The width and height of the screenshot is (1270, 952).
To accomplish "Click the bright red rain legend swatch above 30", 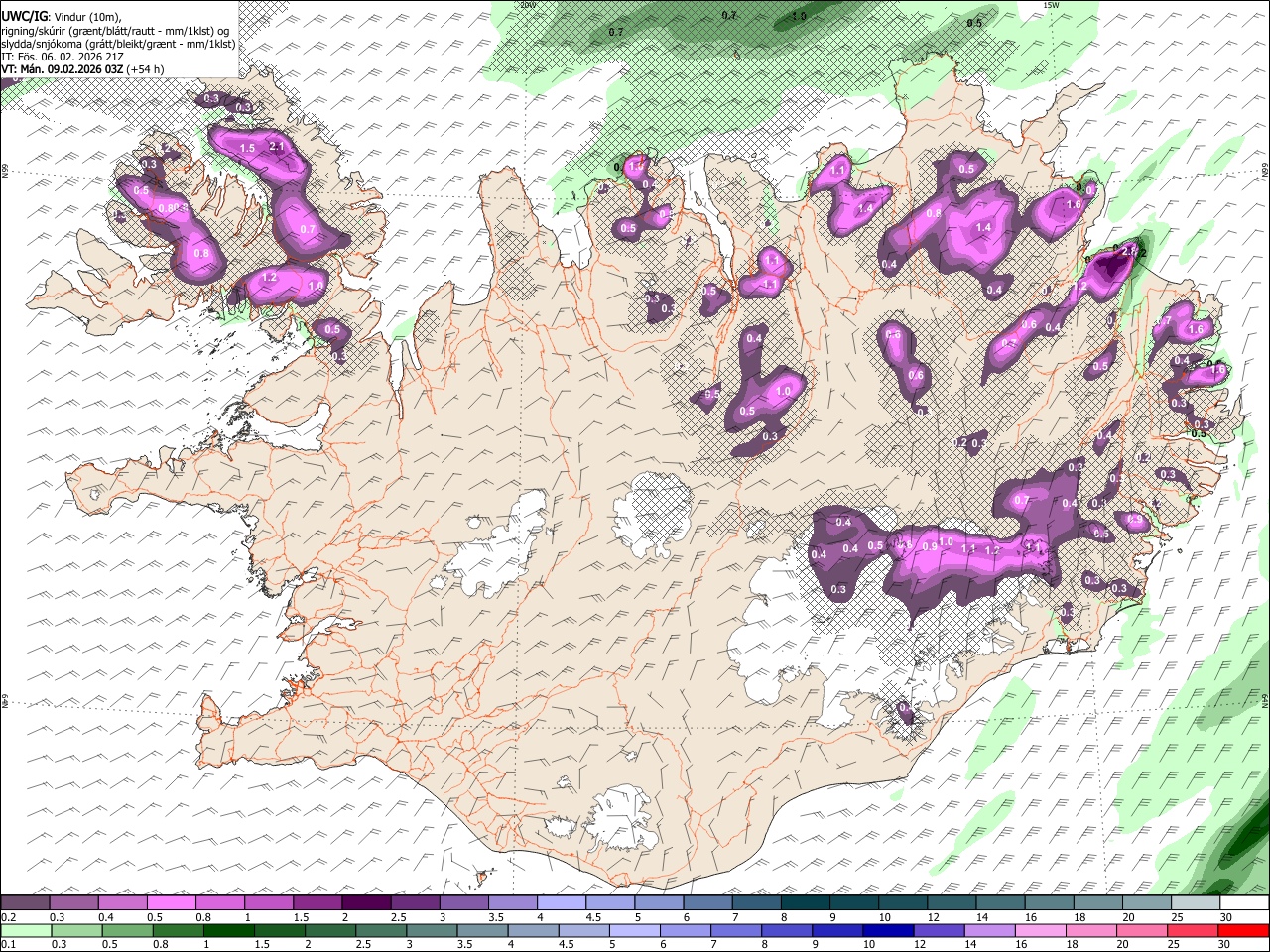I will (x=1244, y=930).
